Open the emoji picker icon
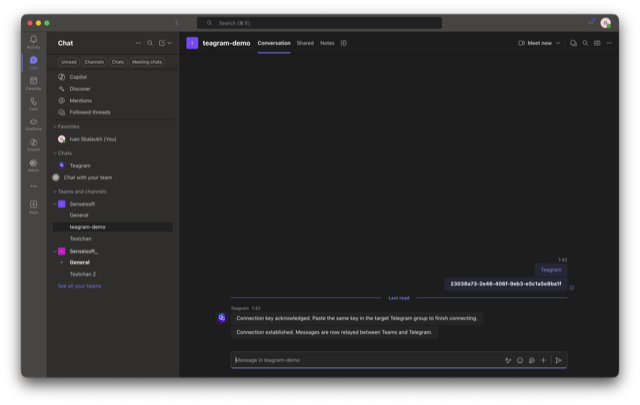Image resolution: width=640 pixels, height=405 pixels. 520,360
